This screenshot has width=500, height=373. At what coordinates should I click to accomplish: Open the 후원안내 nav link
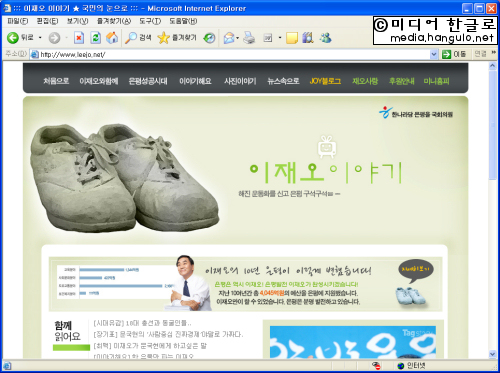click(x=402, y=81)
